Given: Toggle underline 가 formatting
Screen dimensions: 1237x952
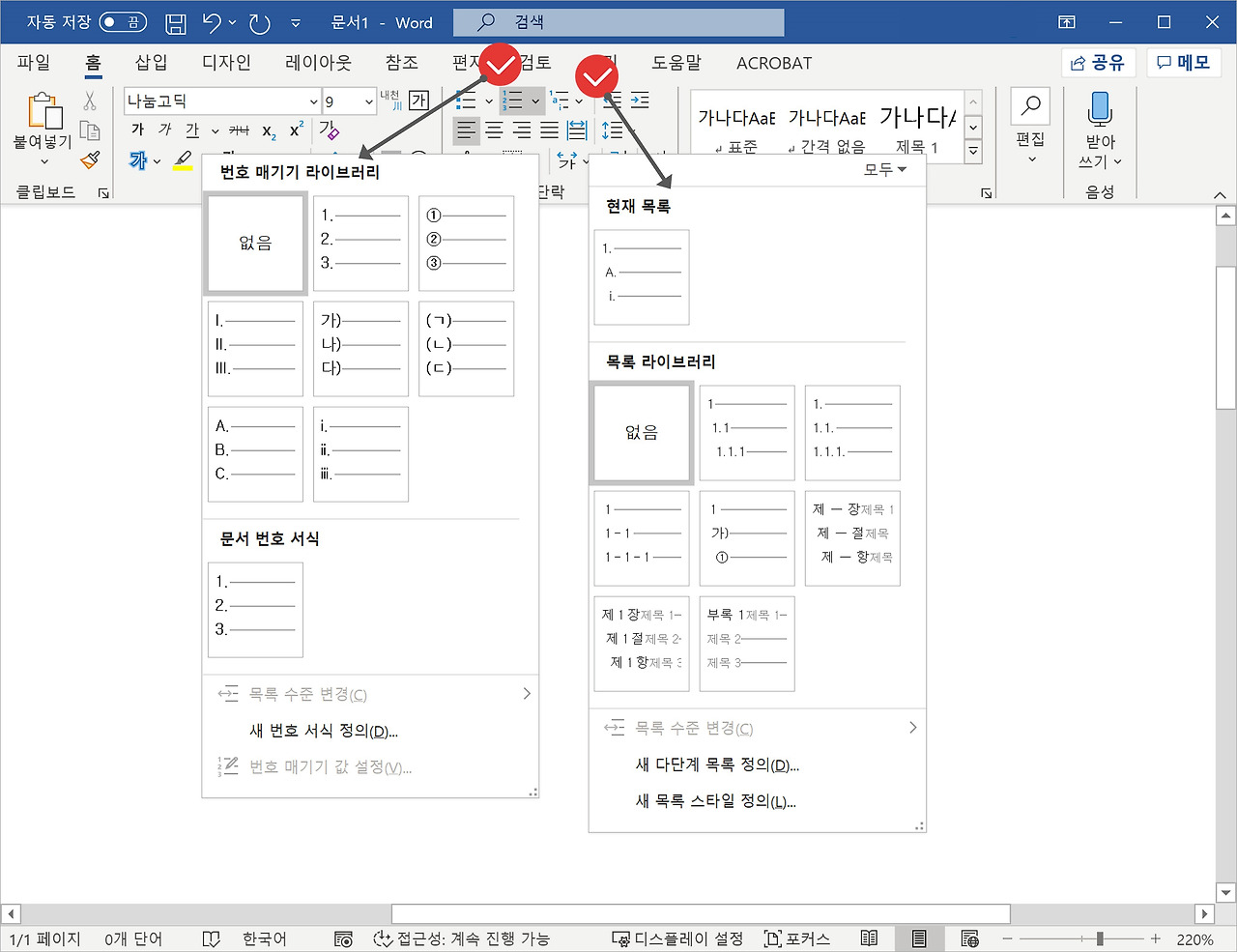Looking at the screenshot, I should point(192,130).
